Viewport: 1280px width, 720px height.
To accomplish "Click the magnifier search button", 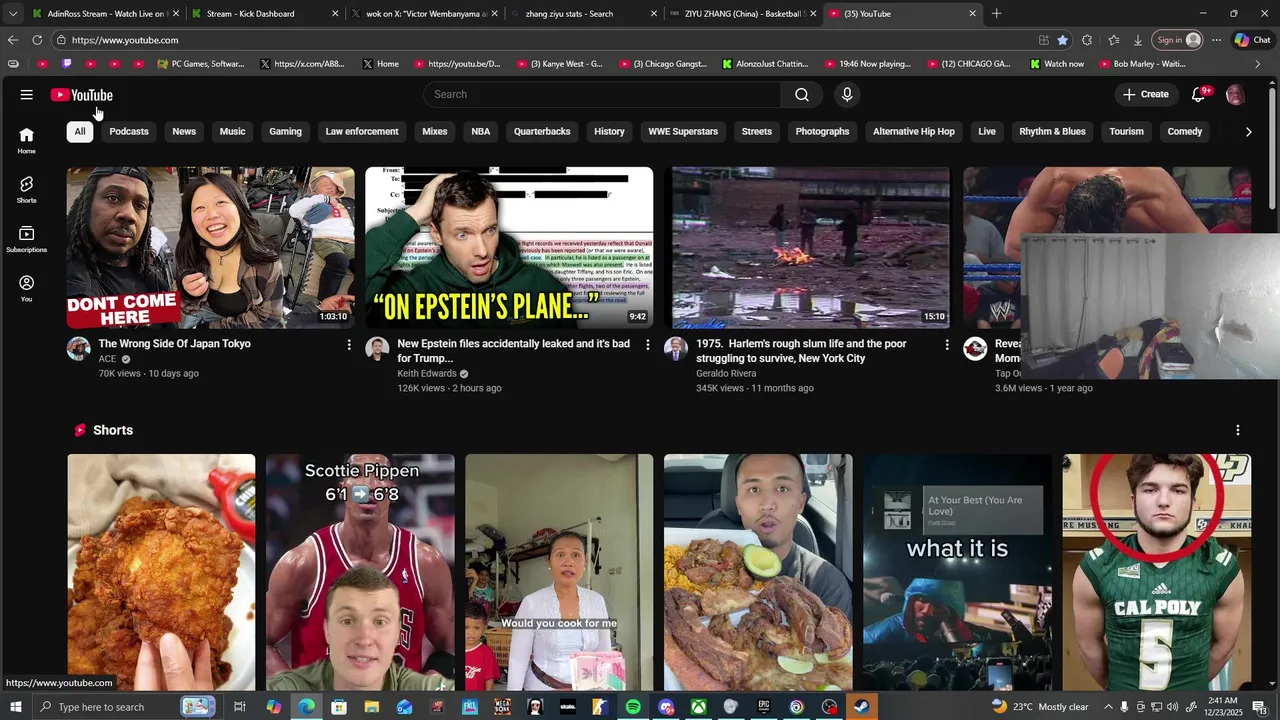I will click(802, 94).
